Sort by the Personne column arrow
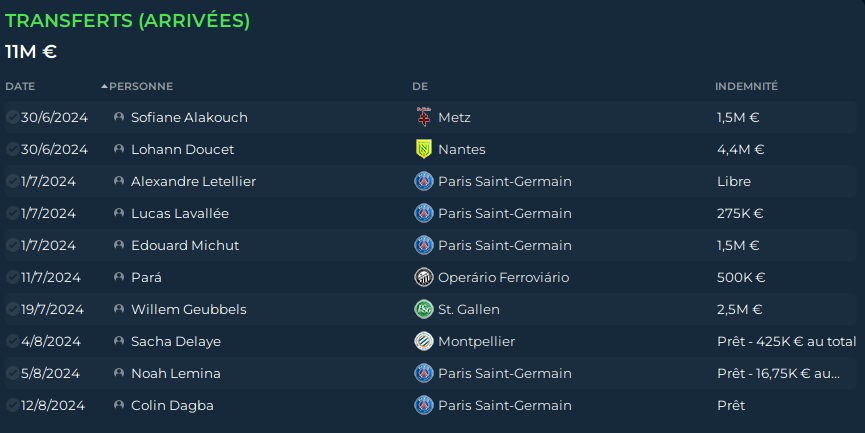The height and width of the screenshot is (433, 865). [104, 86]
